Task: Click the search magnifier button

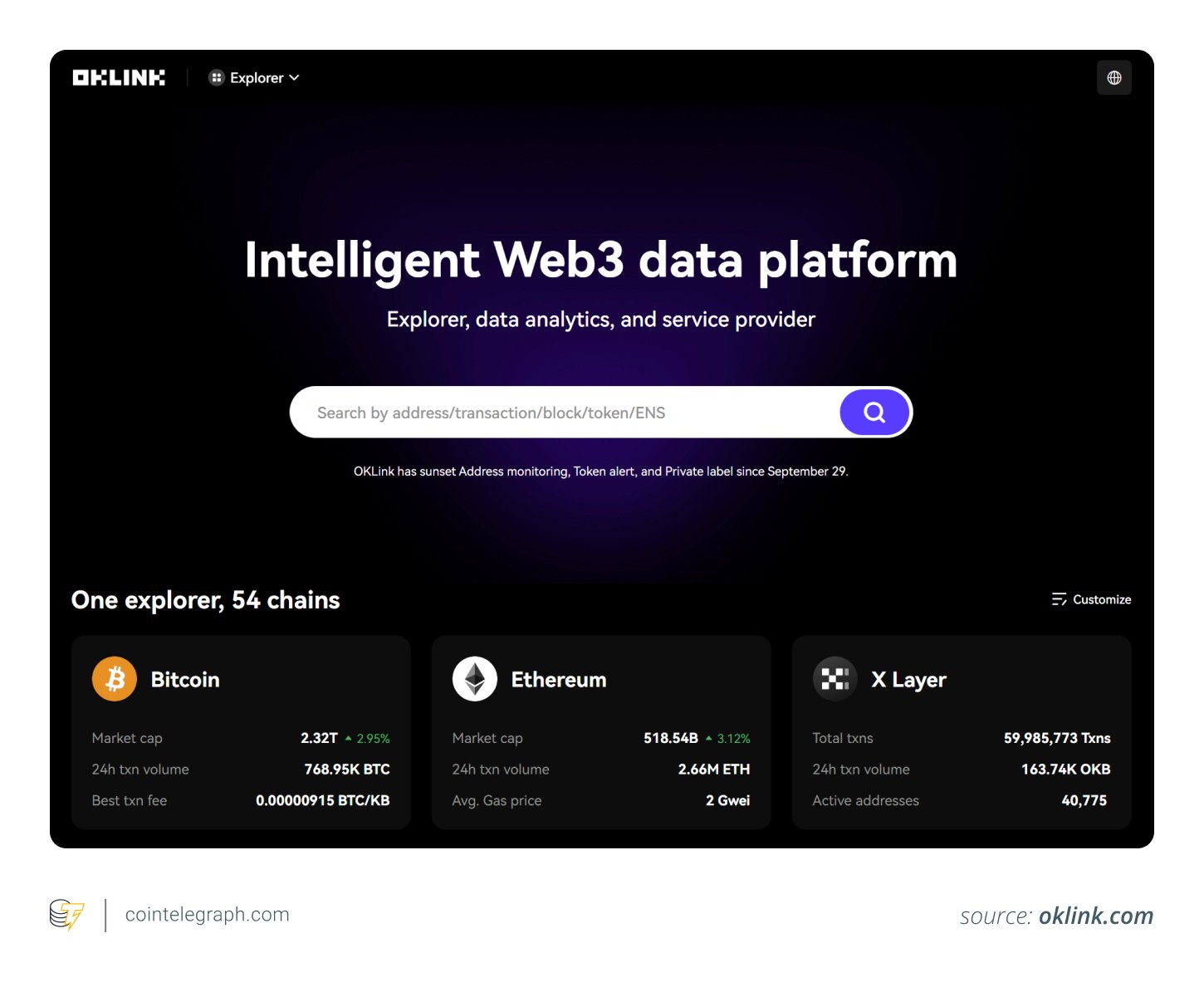Action: click(x=874, y=413)
